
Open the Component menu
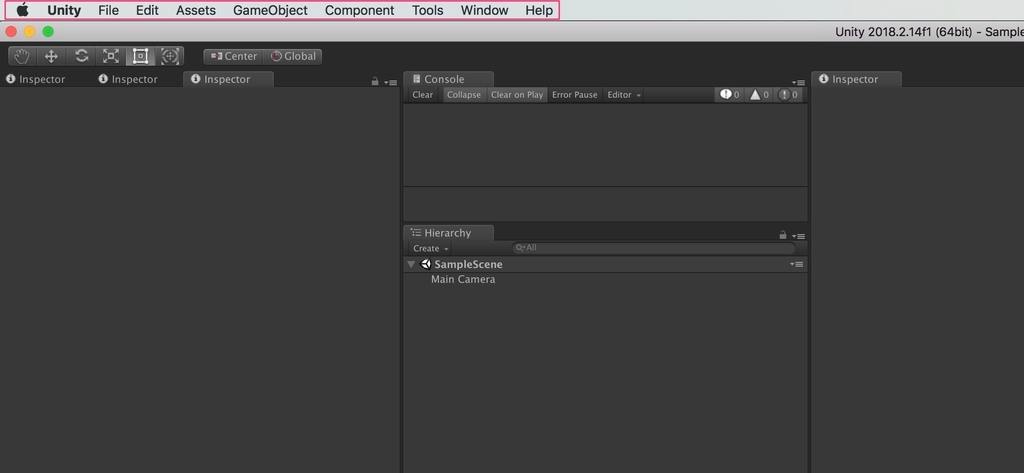[x=360, y=10]
